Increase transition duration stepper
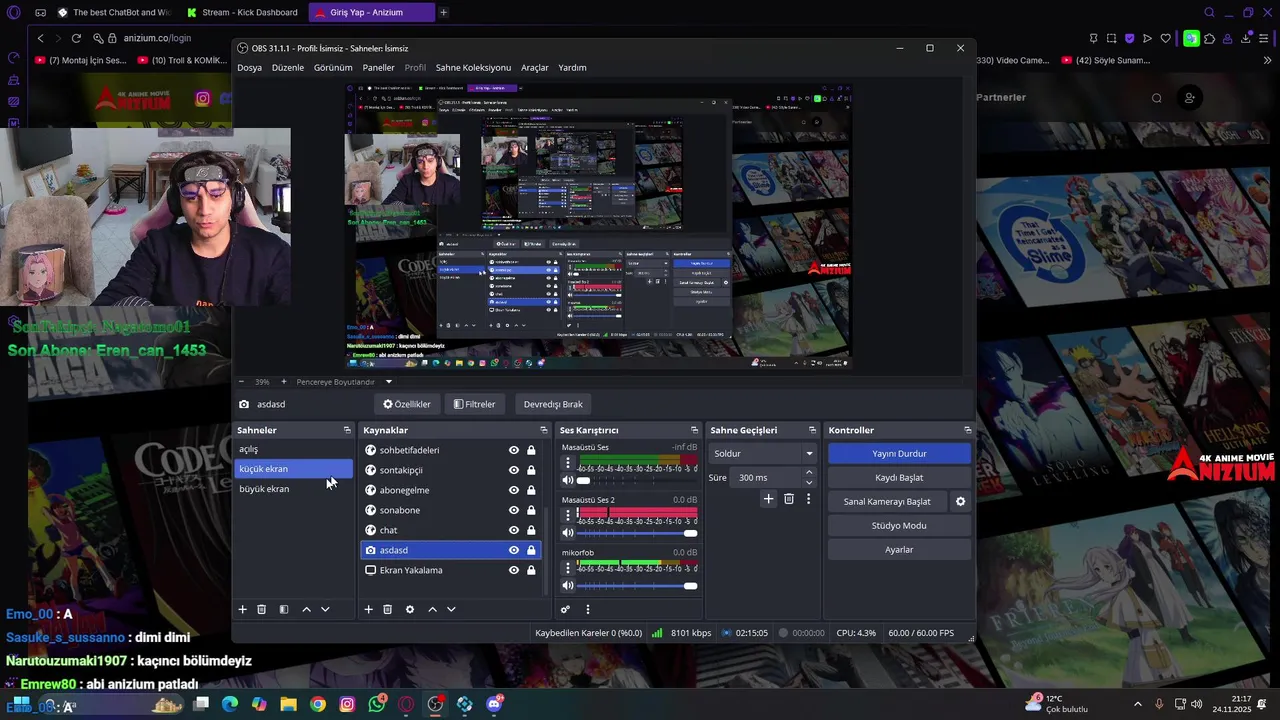The width and height of the screenshot is (1280, 720). coord(809,472)
